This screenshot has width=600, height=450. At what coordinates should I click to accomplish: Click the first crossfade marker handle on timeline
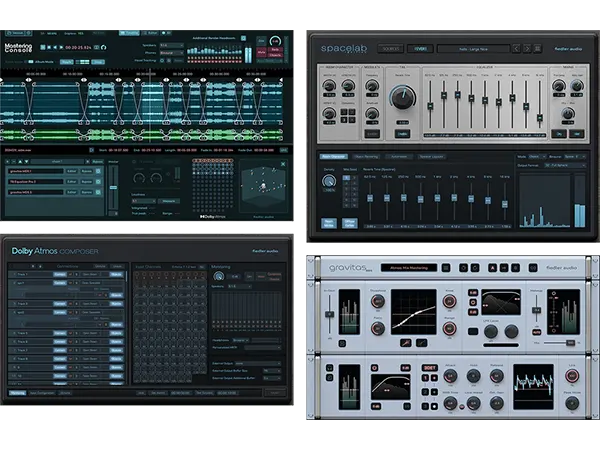(x=28, y=80)
